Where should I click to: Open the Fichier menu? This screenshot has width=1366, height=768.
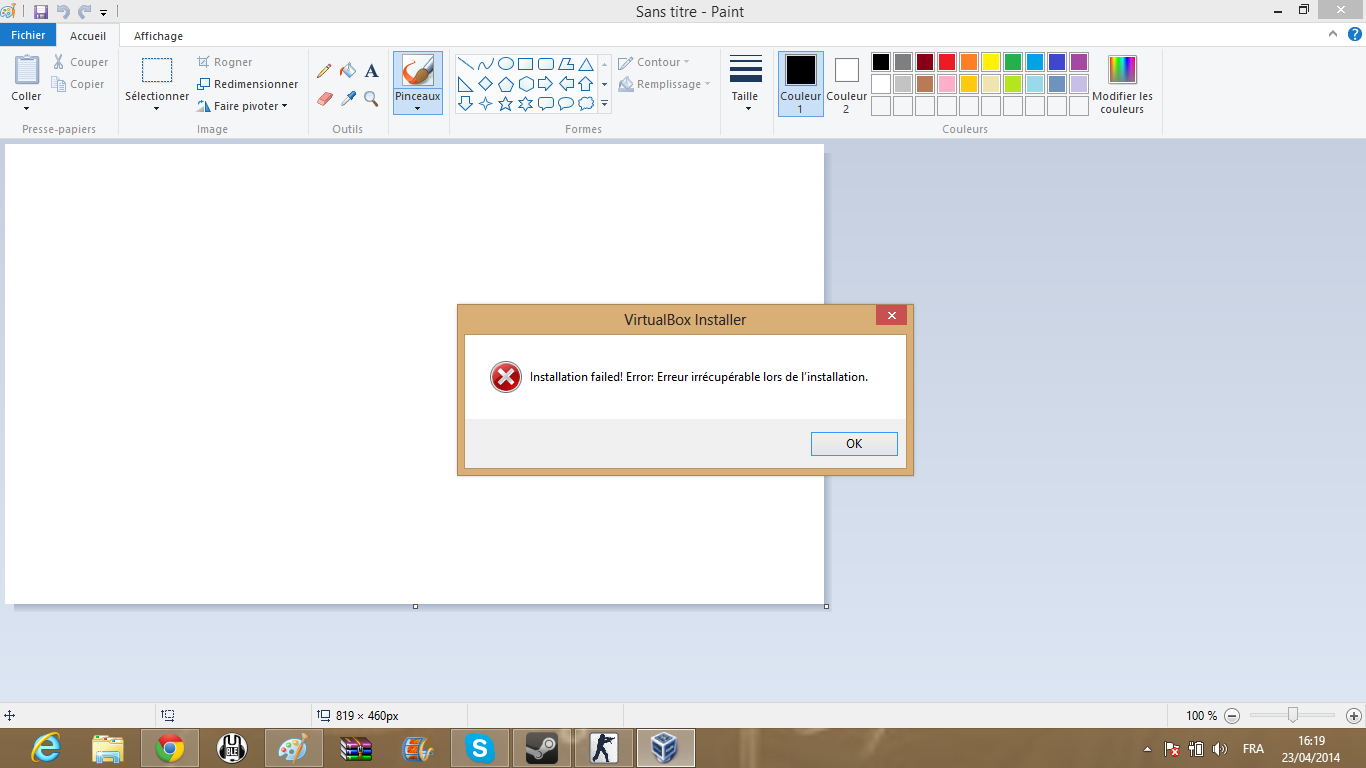click(28, 35)
